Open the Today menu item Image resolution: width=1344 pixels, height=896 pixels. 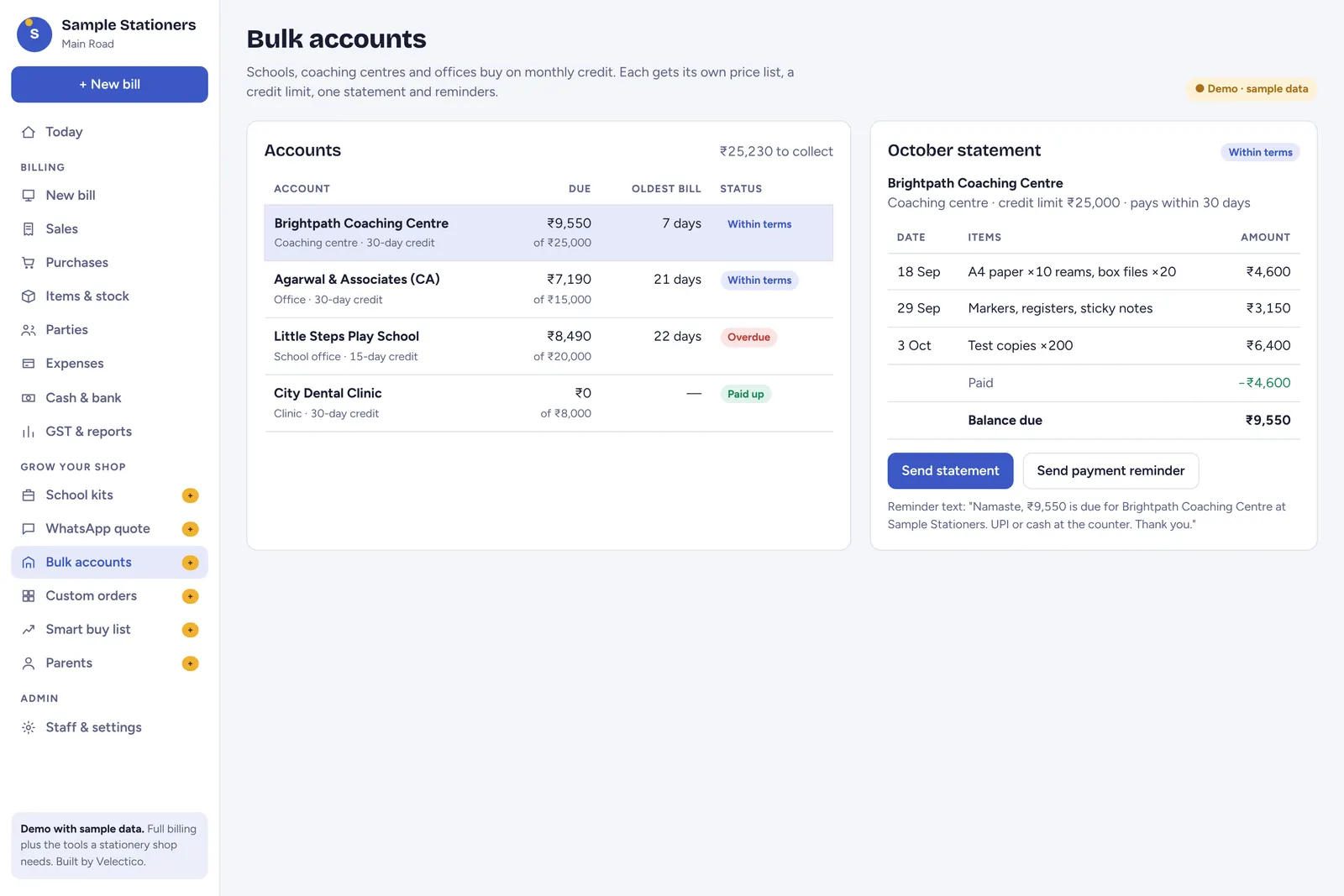(109, 132)
